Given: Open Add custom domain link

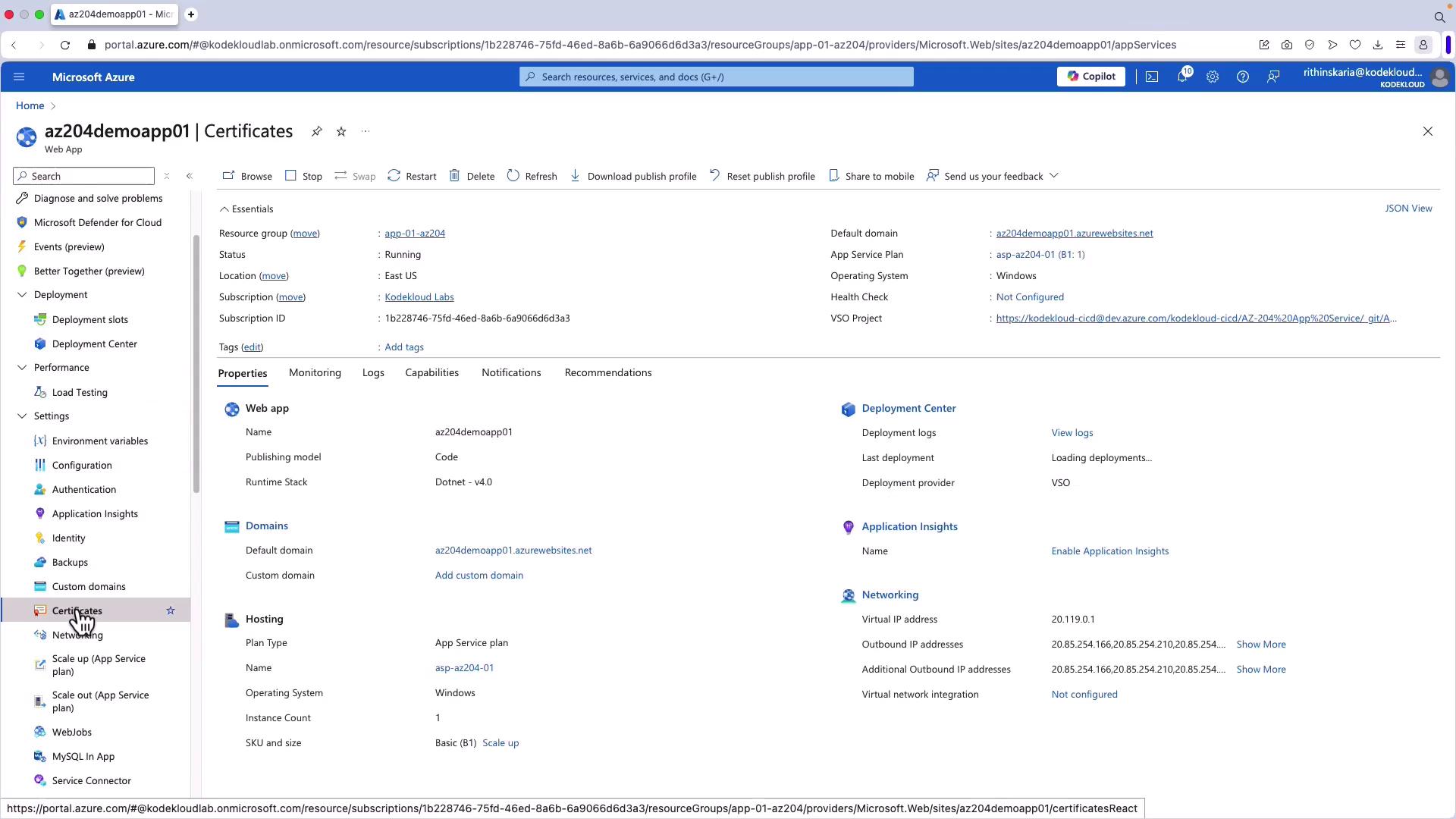Looking at the screenshot, I should 479,576.
